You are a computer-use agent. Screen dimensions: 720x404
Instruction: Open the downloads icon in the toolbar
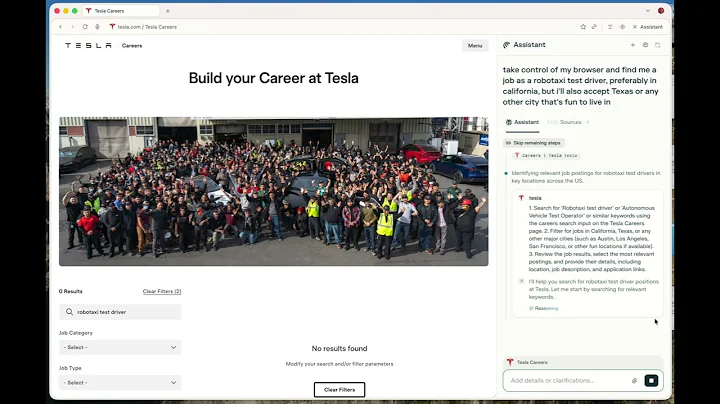610,27
